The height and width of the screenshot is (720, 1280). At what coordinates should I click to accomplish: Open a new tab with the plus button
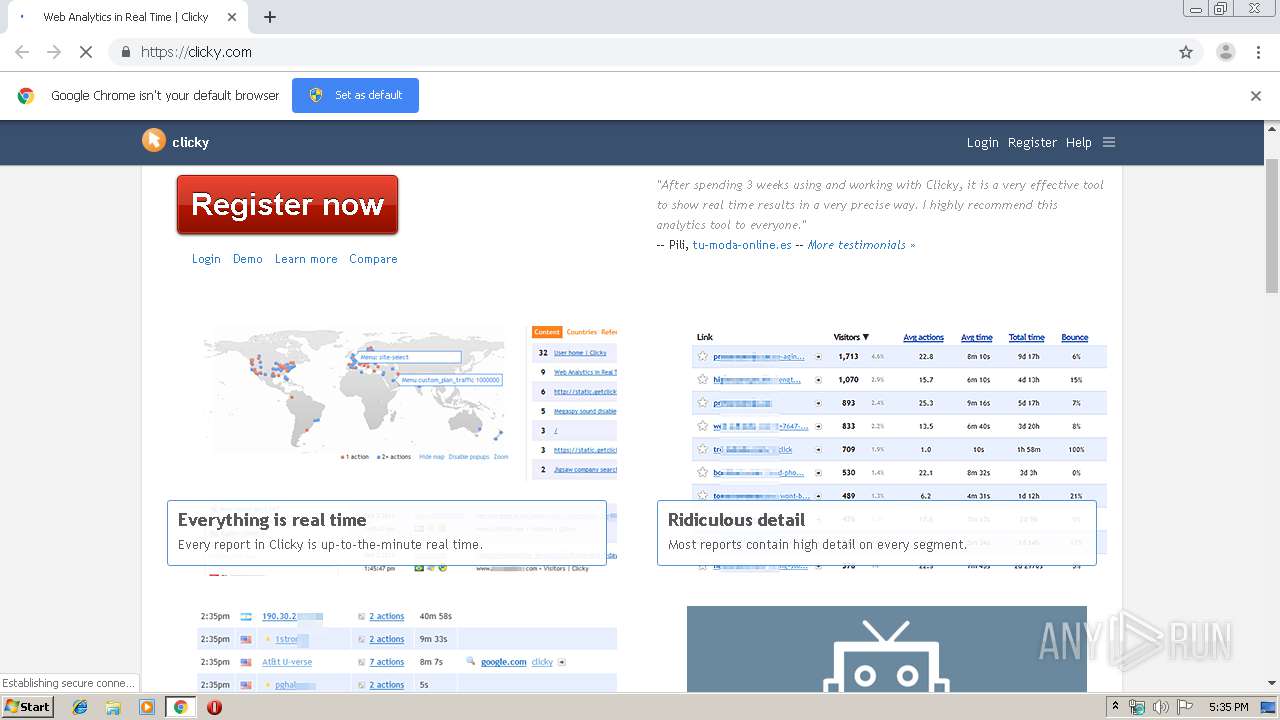click(270, 17)
